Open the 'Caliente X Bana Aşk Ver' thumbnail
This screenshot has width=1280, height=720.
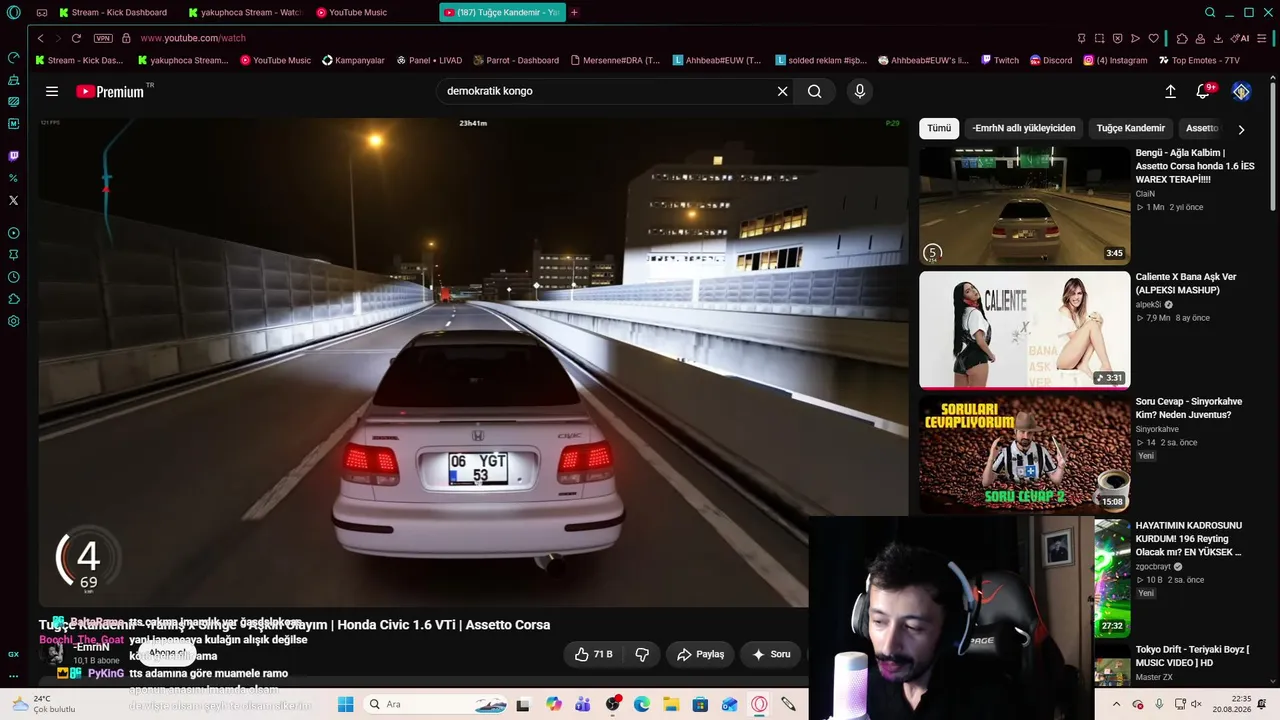point(1024,330)
